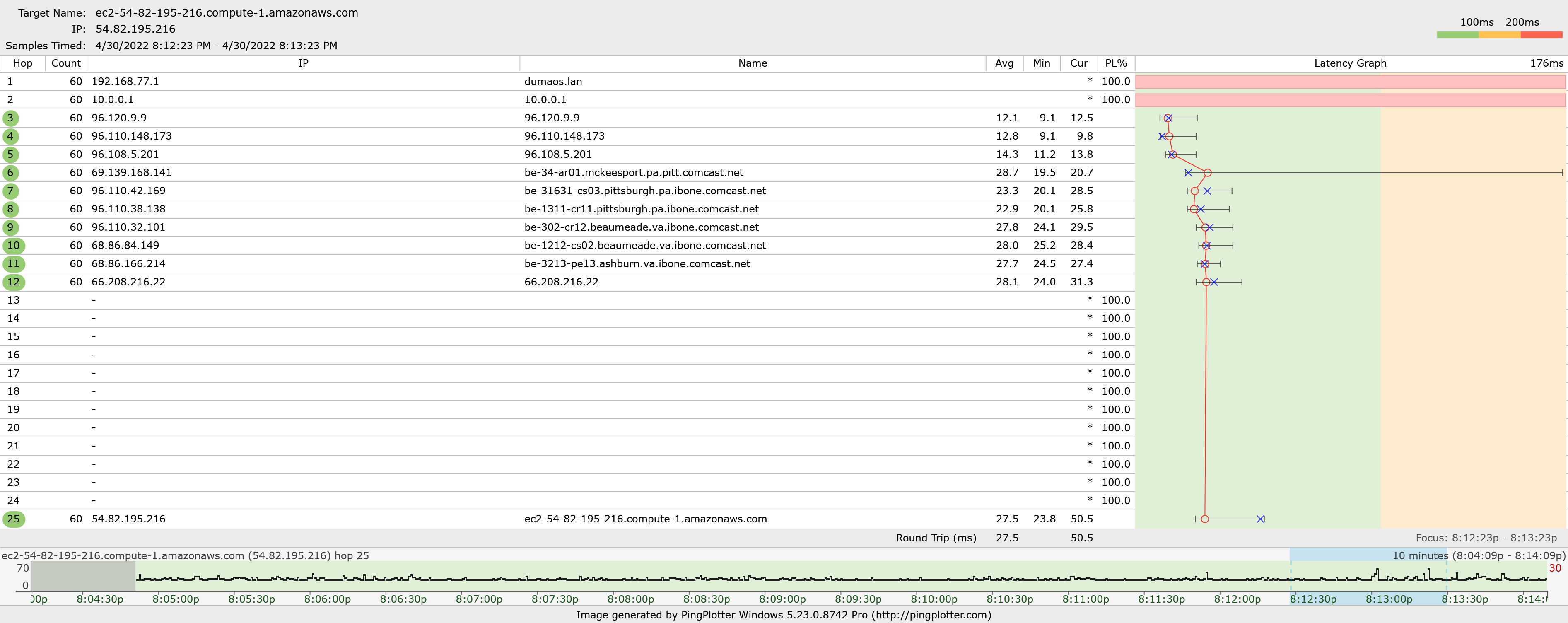The image size is (1568, 623).
Task: Sort by the Avg column header
Action: click(x=1004, y=63)
